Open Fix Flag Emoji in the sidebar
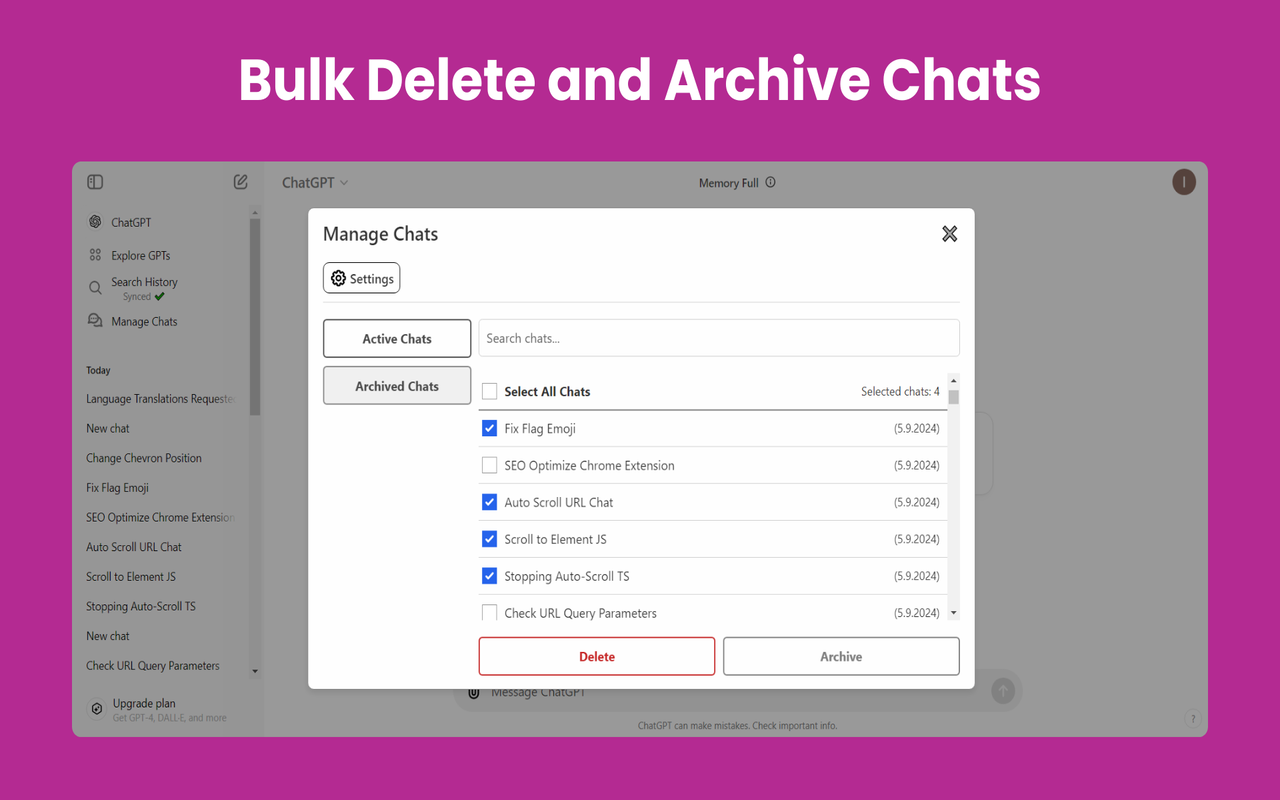The image size is (1280, 800). (118, 488)
